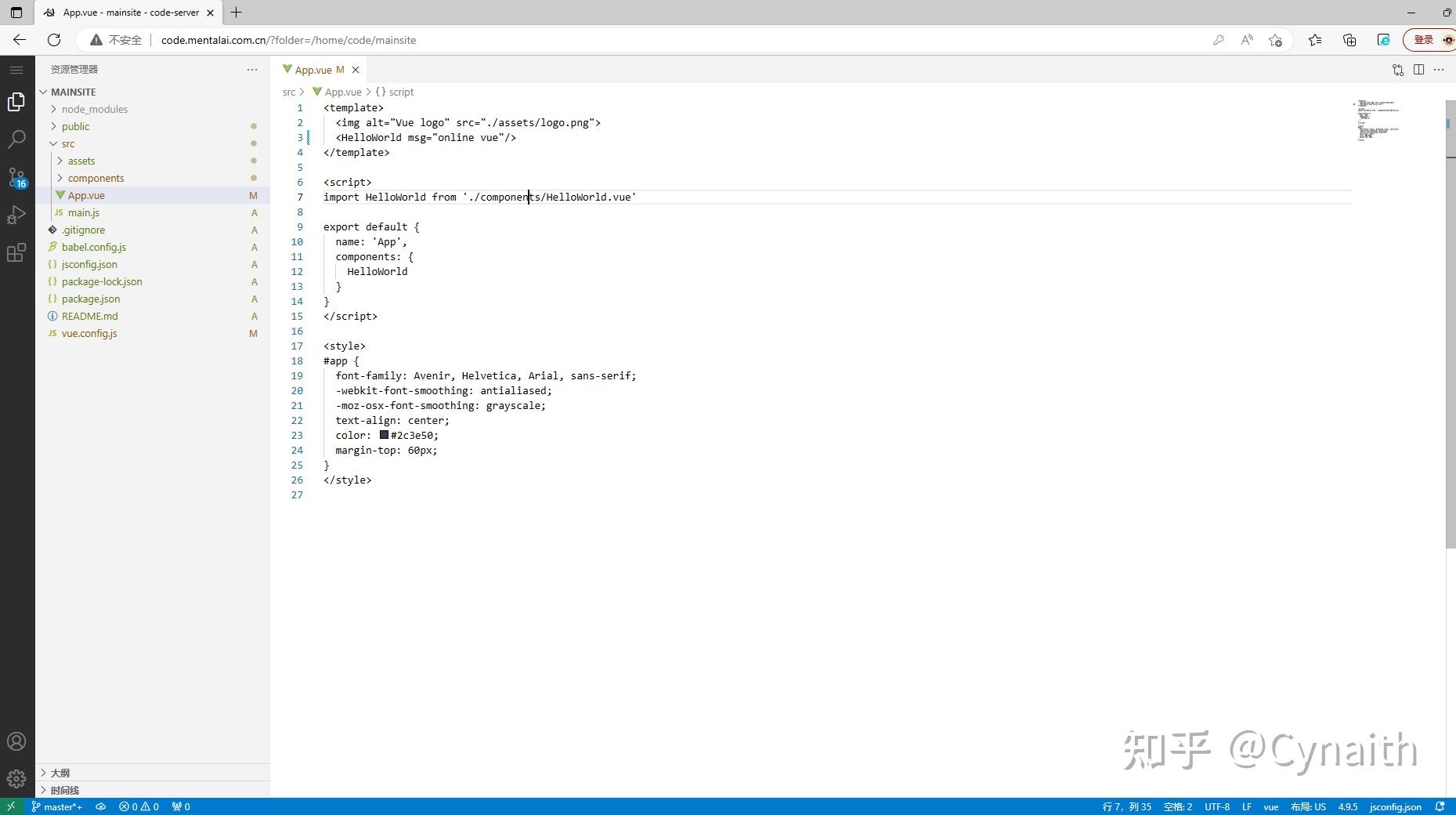The width and height of the screenshot is (1456, 815).
Task: Change language mode vue in status bar
Action: 1271,806
